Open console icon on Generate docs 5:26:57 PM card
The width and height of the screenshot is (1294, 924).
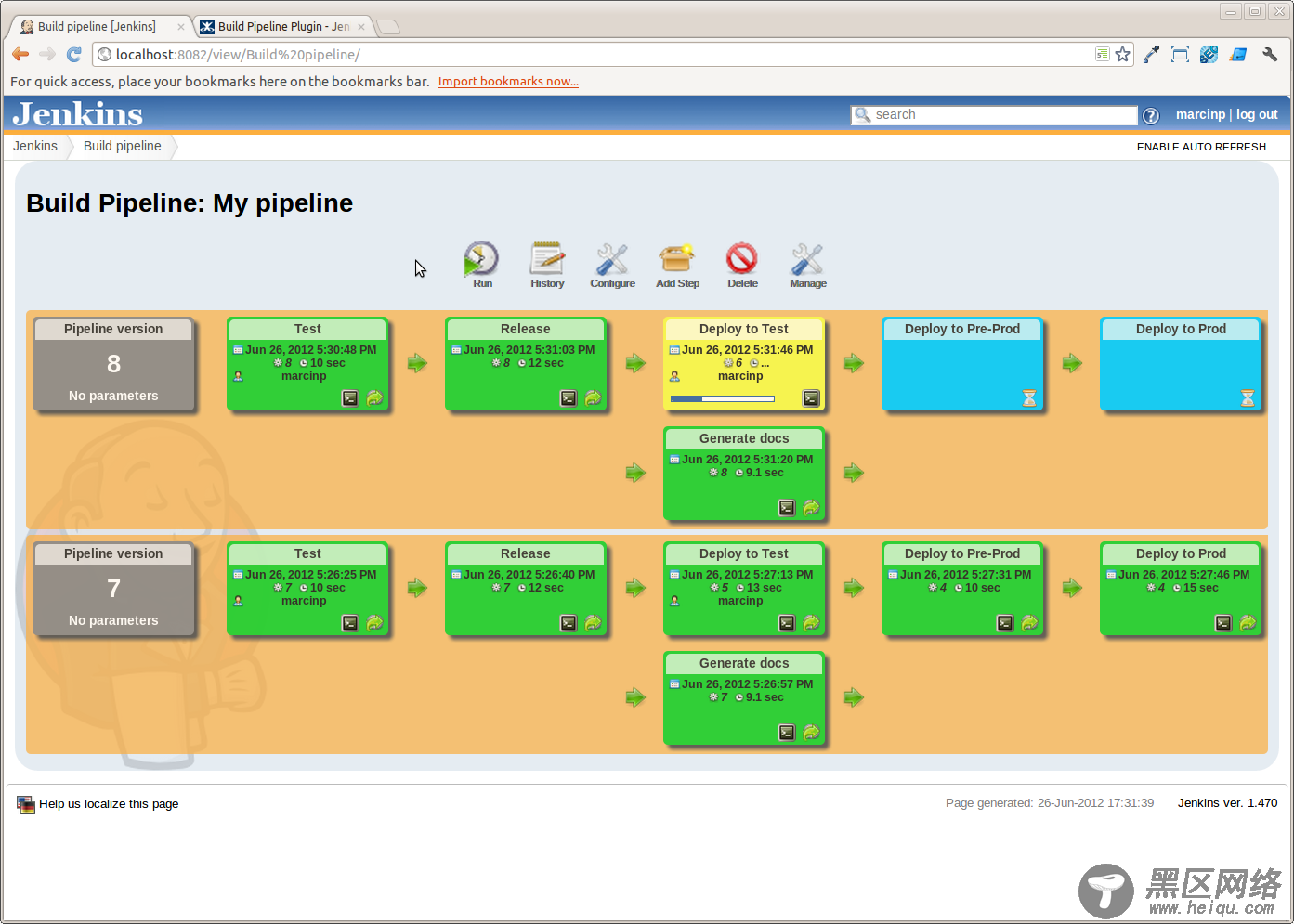(787, 733)
